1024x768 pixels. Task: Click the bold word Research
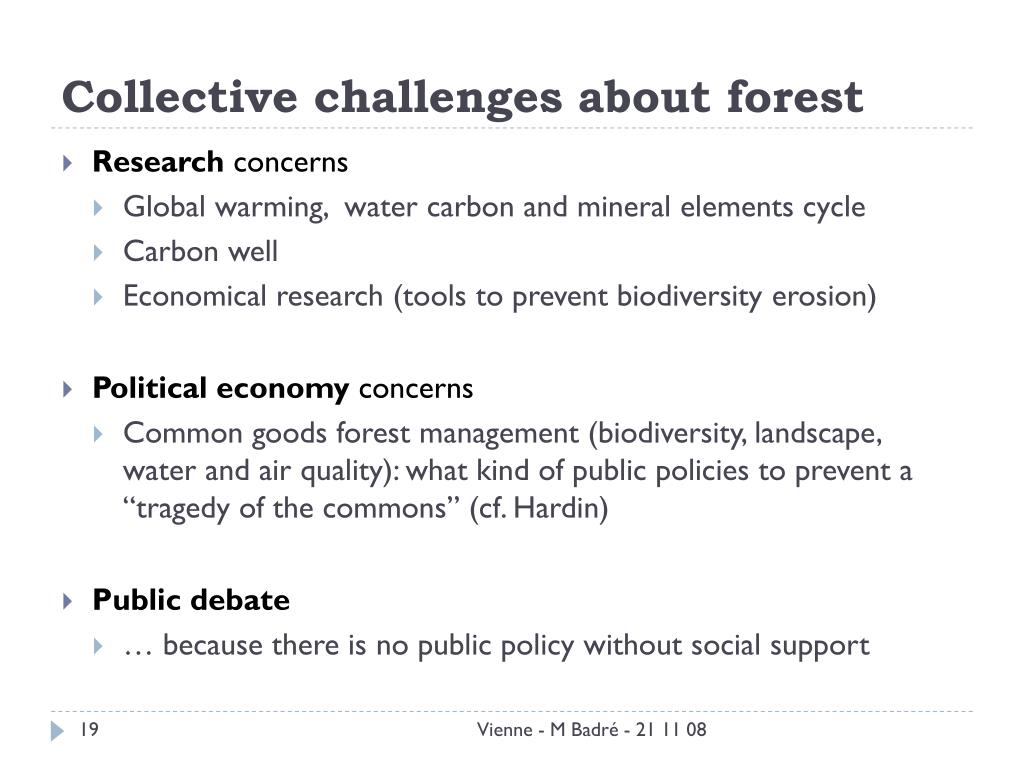point(158,162)
